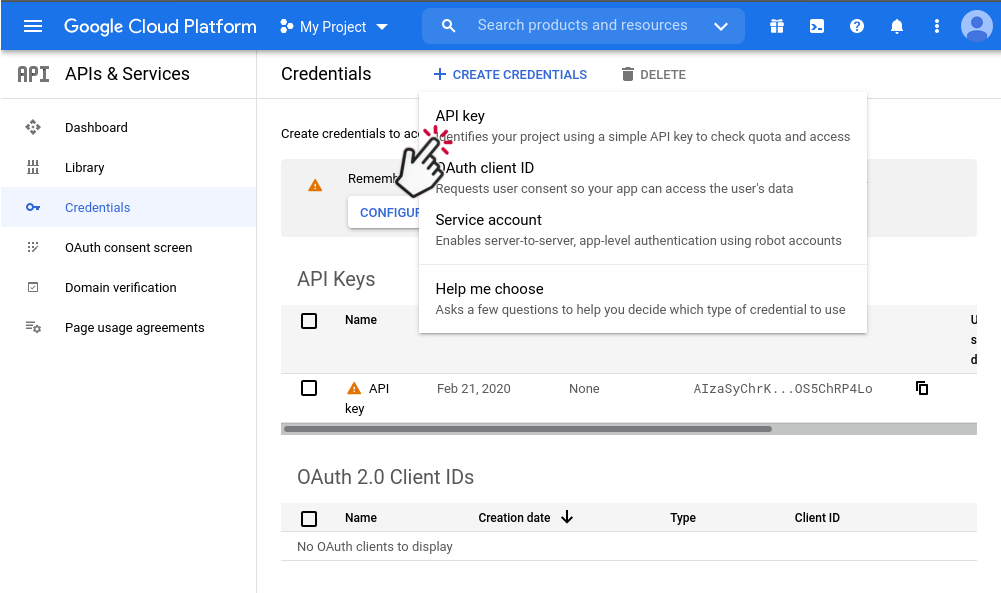Click the Type column header
The image size is (1001, 593).
[682, 518]
